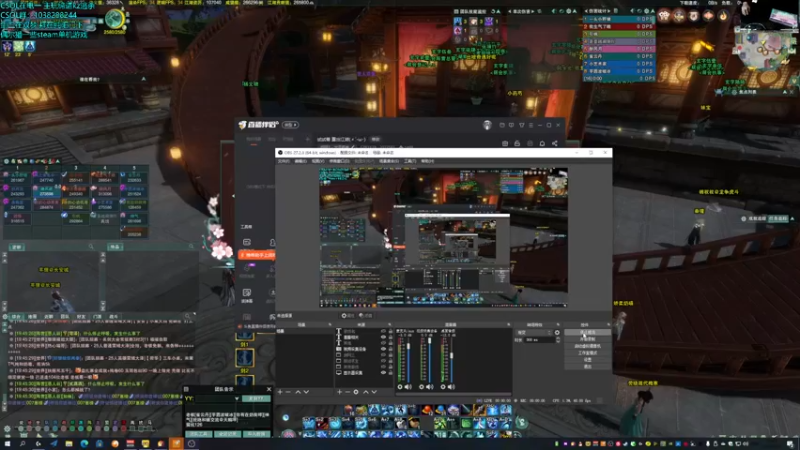The width and height of the screenshot is (800, 450).
Task: Pop out the Audio Mixer dock panel icon
Action: pyautogui.click(x=509, y=324)
